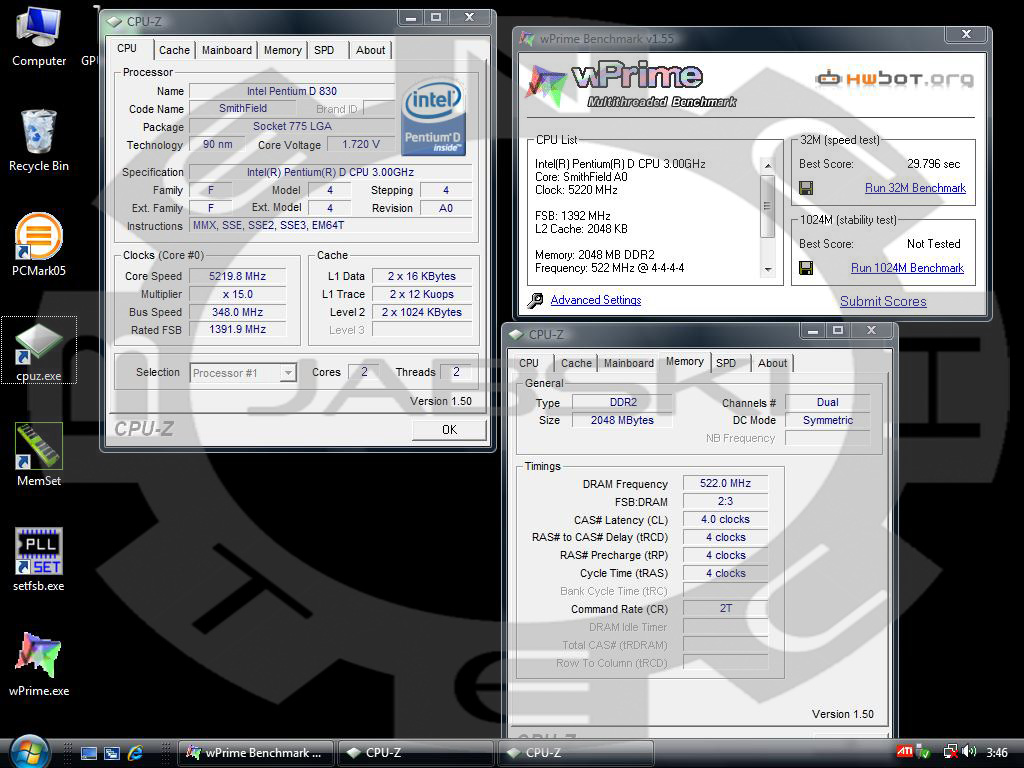Click CPU List scrollbar up arrow

coord(768,165)
